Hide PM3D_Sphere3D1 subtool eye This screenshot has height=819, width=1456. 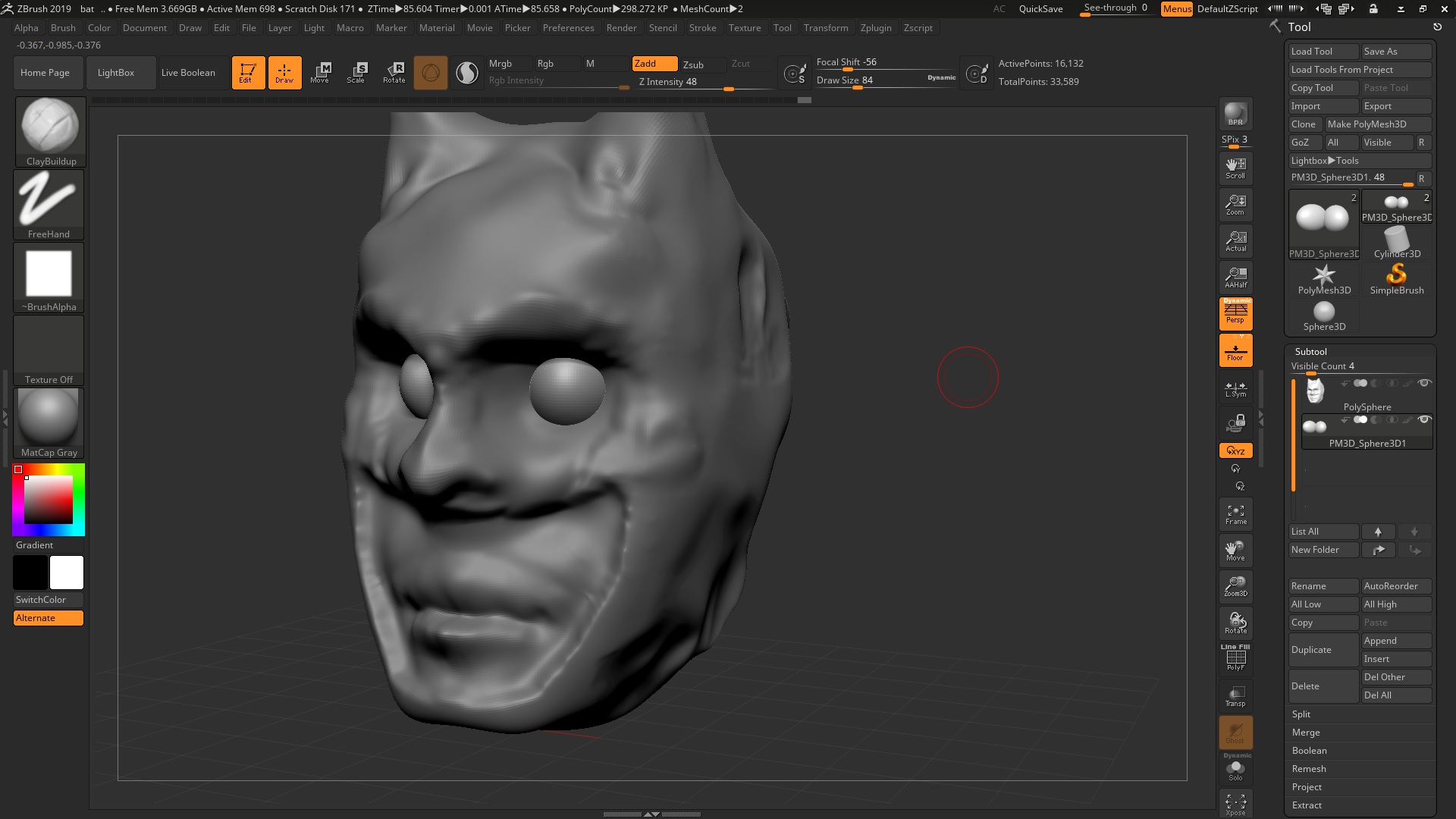[x=1424, y=419]
